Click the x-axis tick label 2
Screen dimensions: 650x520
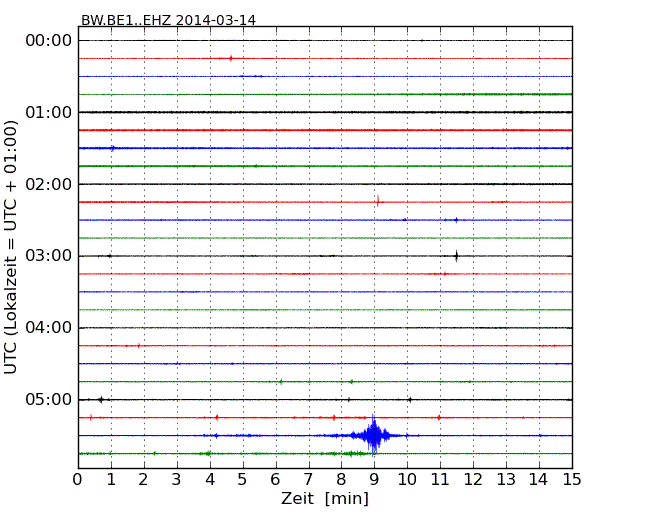coord(143,480)
